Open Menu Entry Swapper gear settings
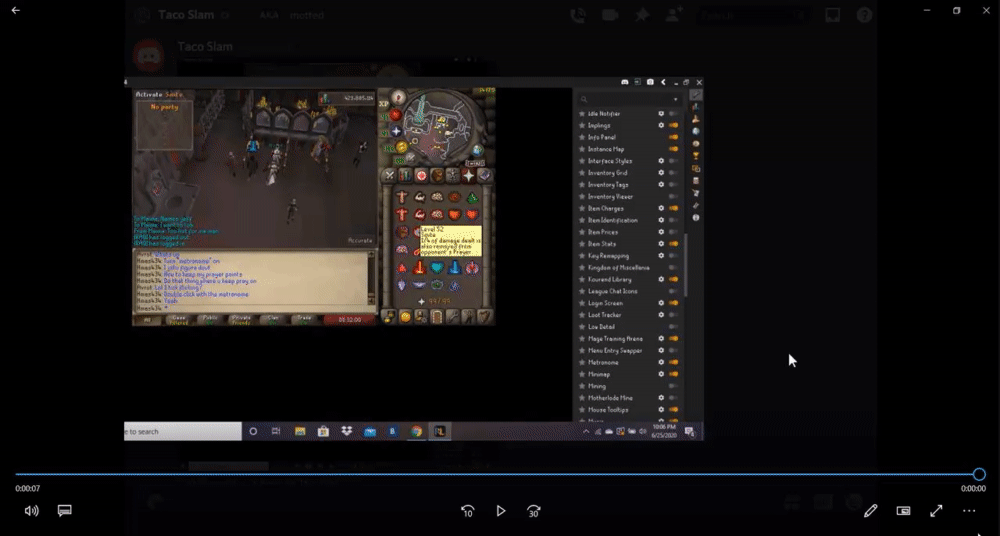1000x536 pixels. (x=661, y=350)
